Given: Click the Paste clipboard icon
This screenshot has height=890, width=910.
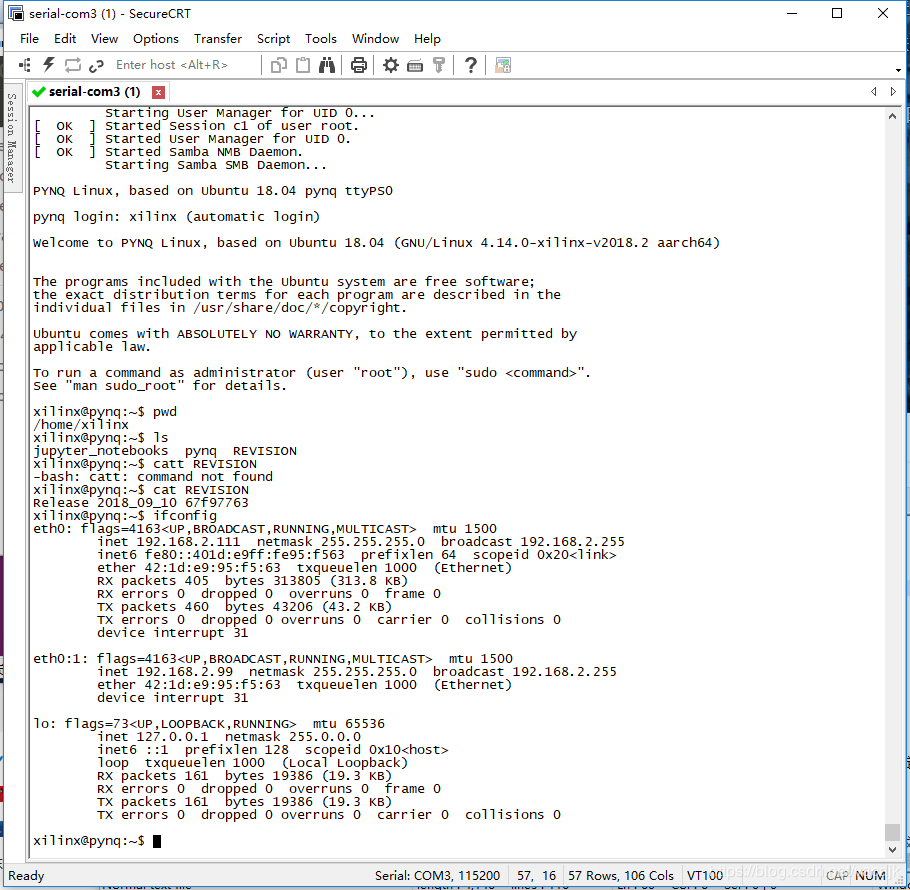Looking at the screenshot, I should pyautogui.click(x=303, y=65).
